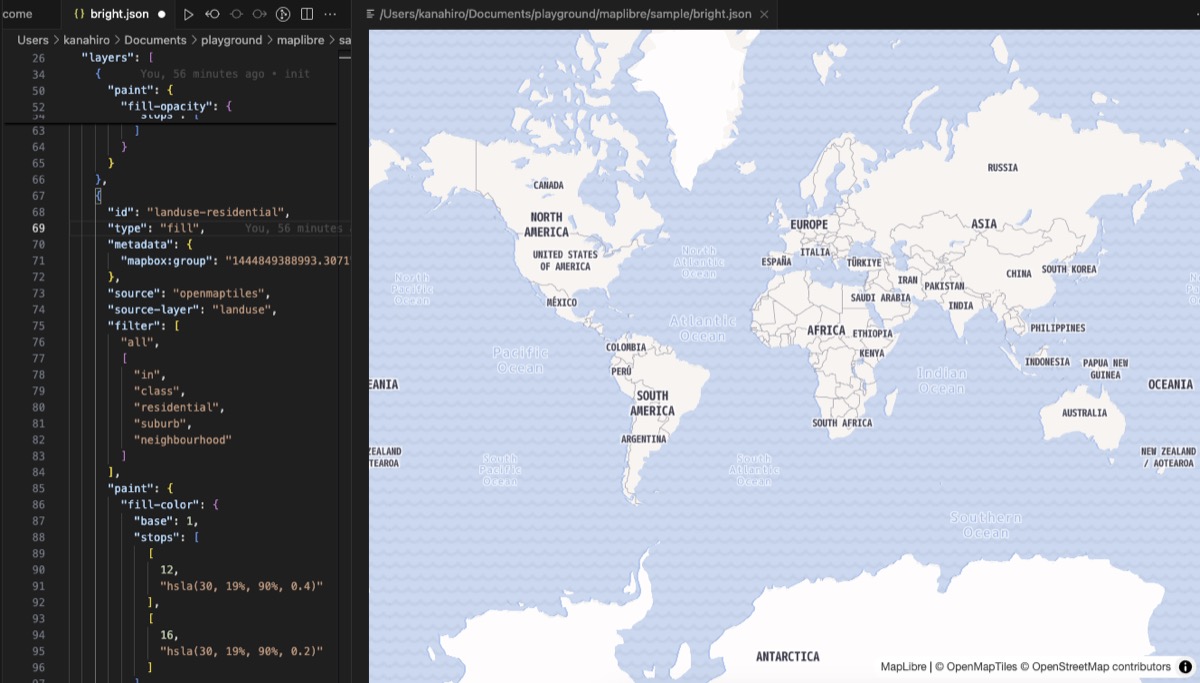Click the RUSSIA label on the map
The height and width of the screenshot is (683, 1200).
point(1002,168)
